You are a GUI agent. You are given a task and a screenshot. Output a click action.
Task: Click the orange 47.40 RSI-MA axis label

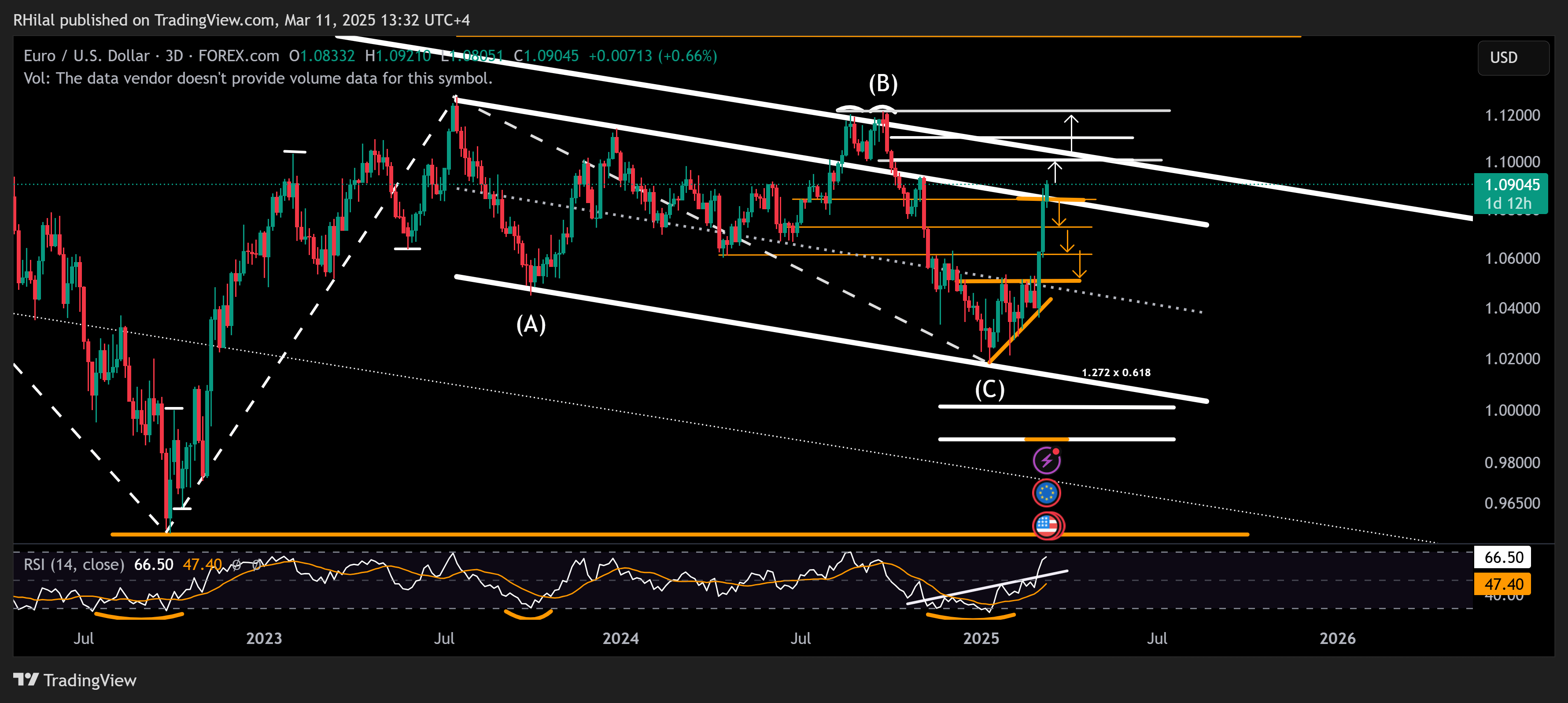pos(1503,585)
